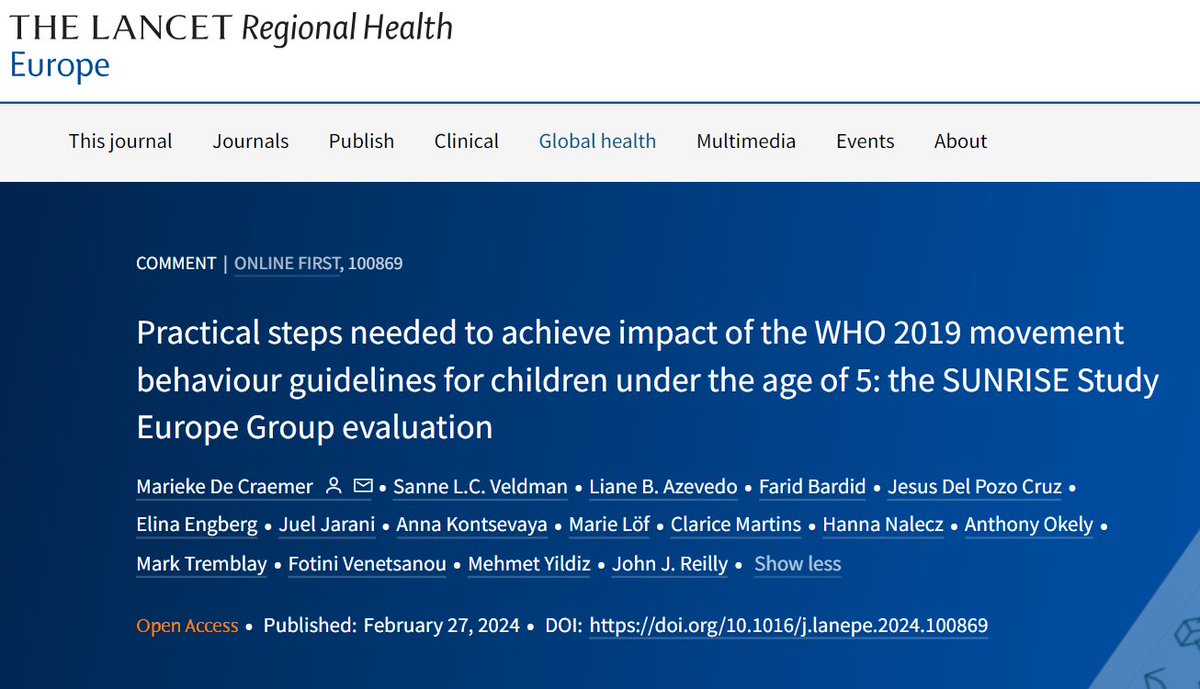Open author Marieke De Craemer
This screenshot has height=689, width=1200.
click(226, 488)
